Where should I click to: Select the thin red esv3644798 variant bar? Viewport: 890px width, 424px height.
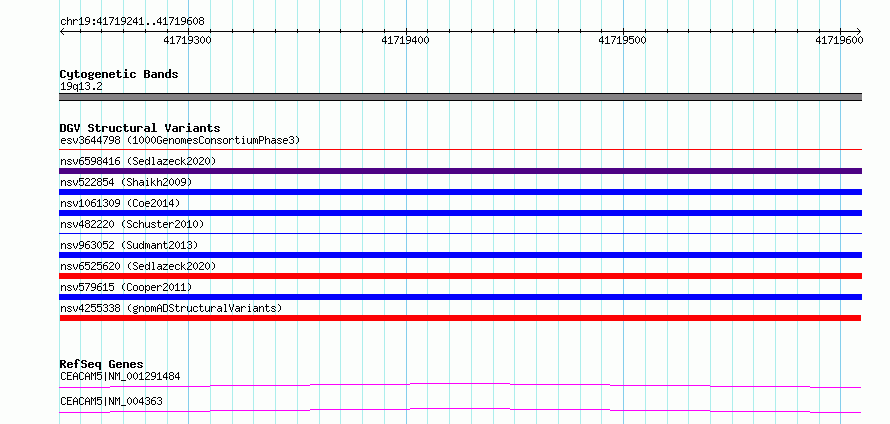pyautogui.click(x=460, y=150)
